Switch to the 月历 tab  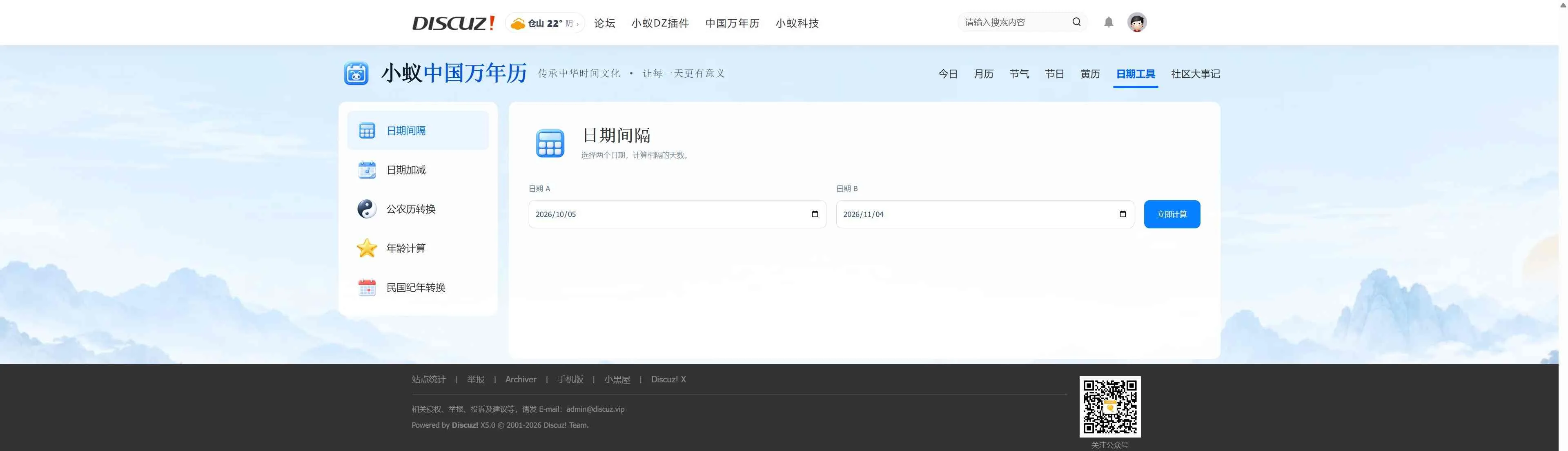coord(983,74)
